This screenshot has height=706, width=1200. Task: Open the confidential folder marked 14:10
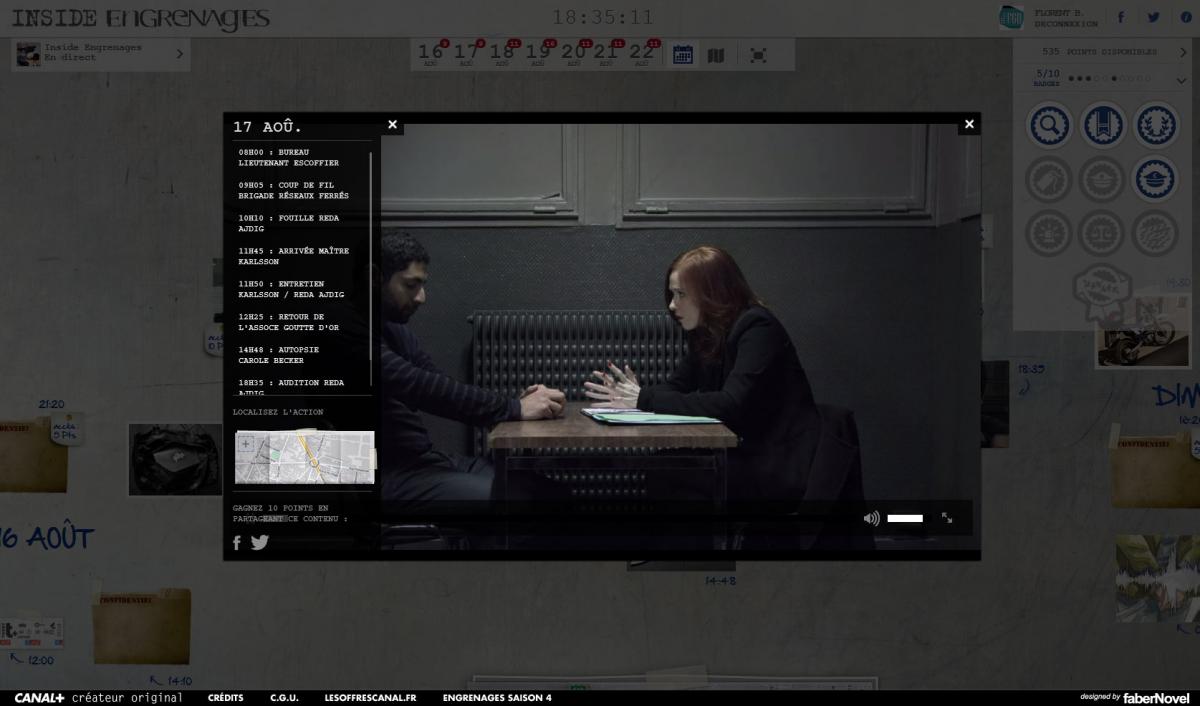point(141,627)
